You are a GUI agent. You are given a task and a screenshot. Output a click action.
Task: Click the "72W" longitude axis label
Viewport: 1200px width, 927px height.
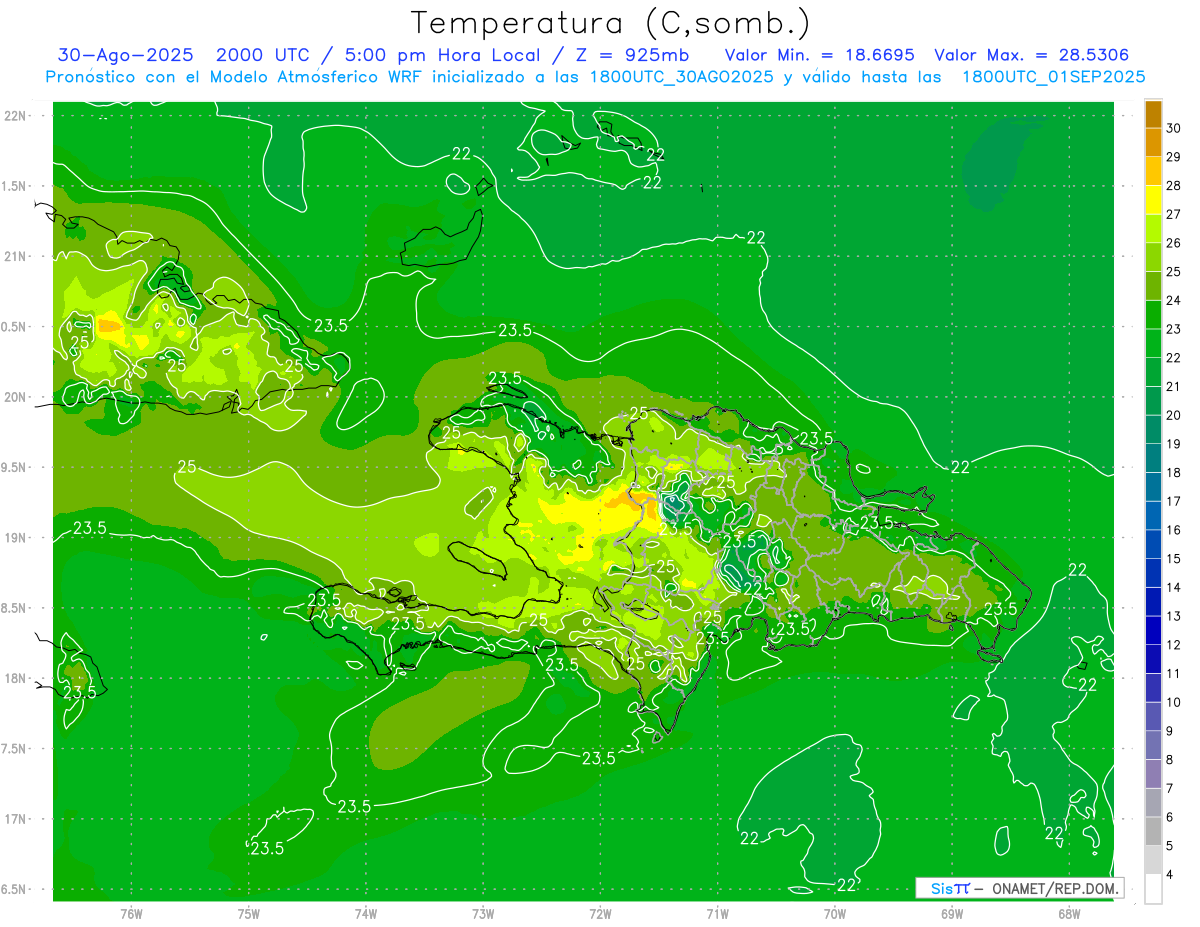600,914
